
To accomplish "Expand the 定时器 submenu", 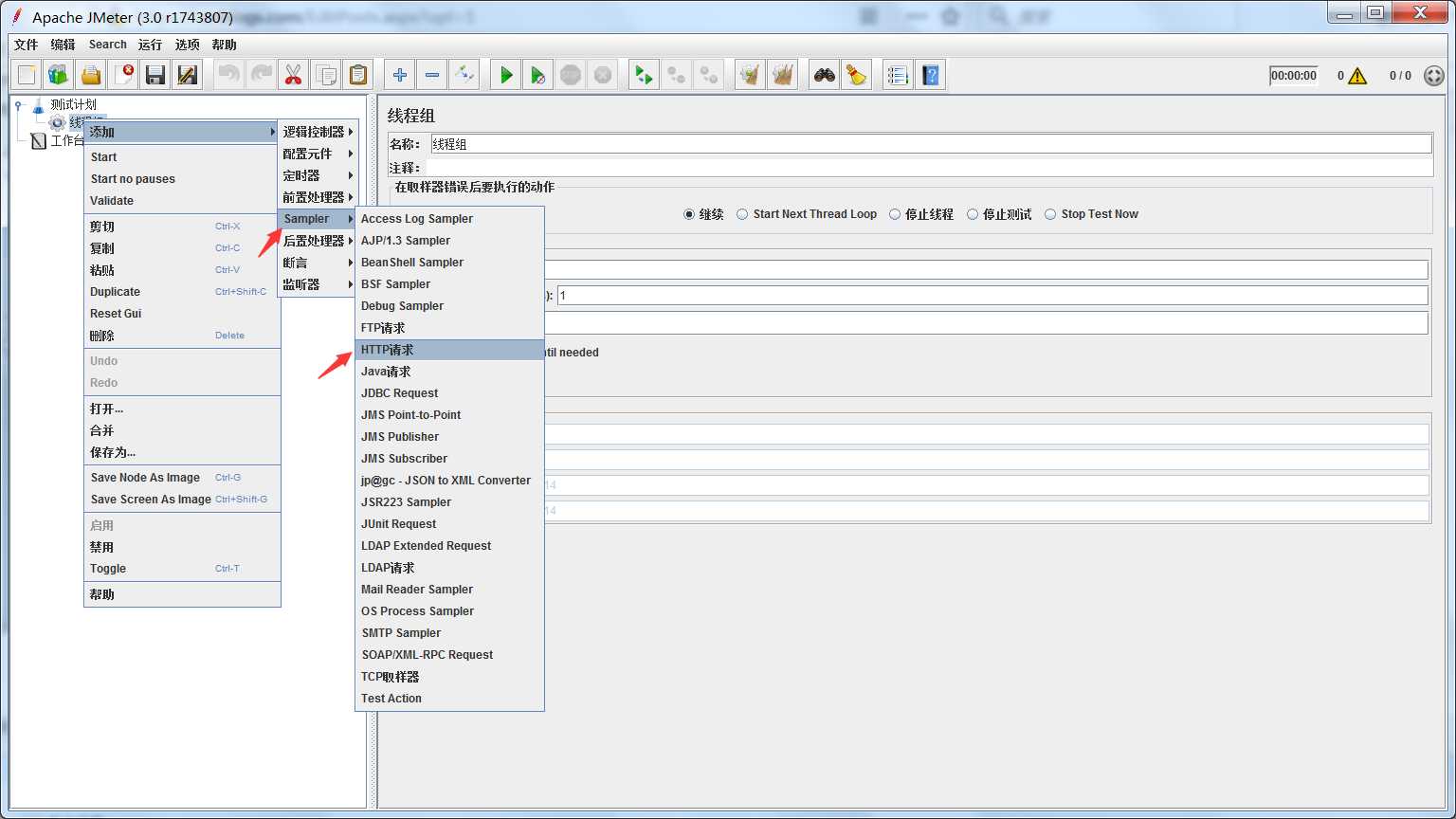I will click(318, 175).
